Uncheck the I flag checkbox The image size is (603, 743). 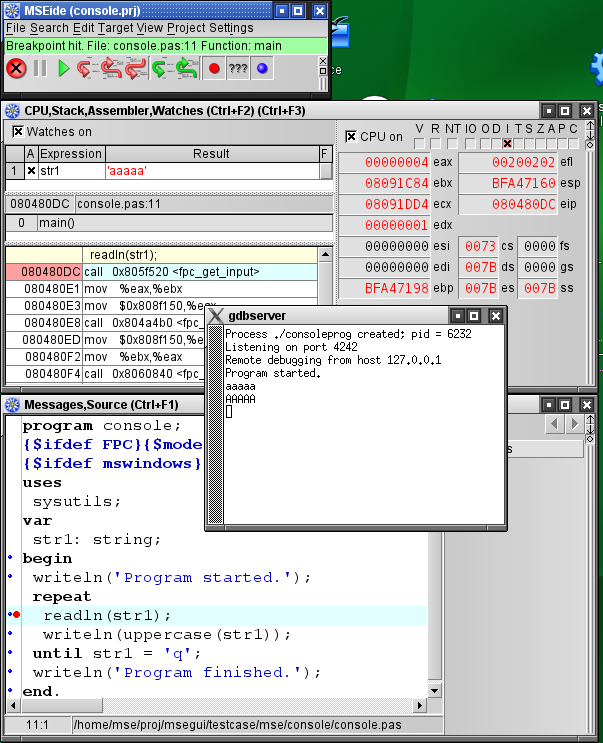pyautogui.click(x=507, y=144)
